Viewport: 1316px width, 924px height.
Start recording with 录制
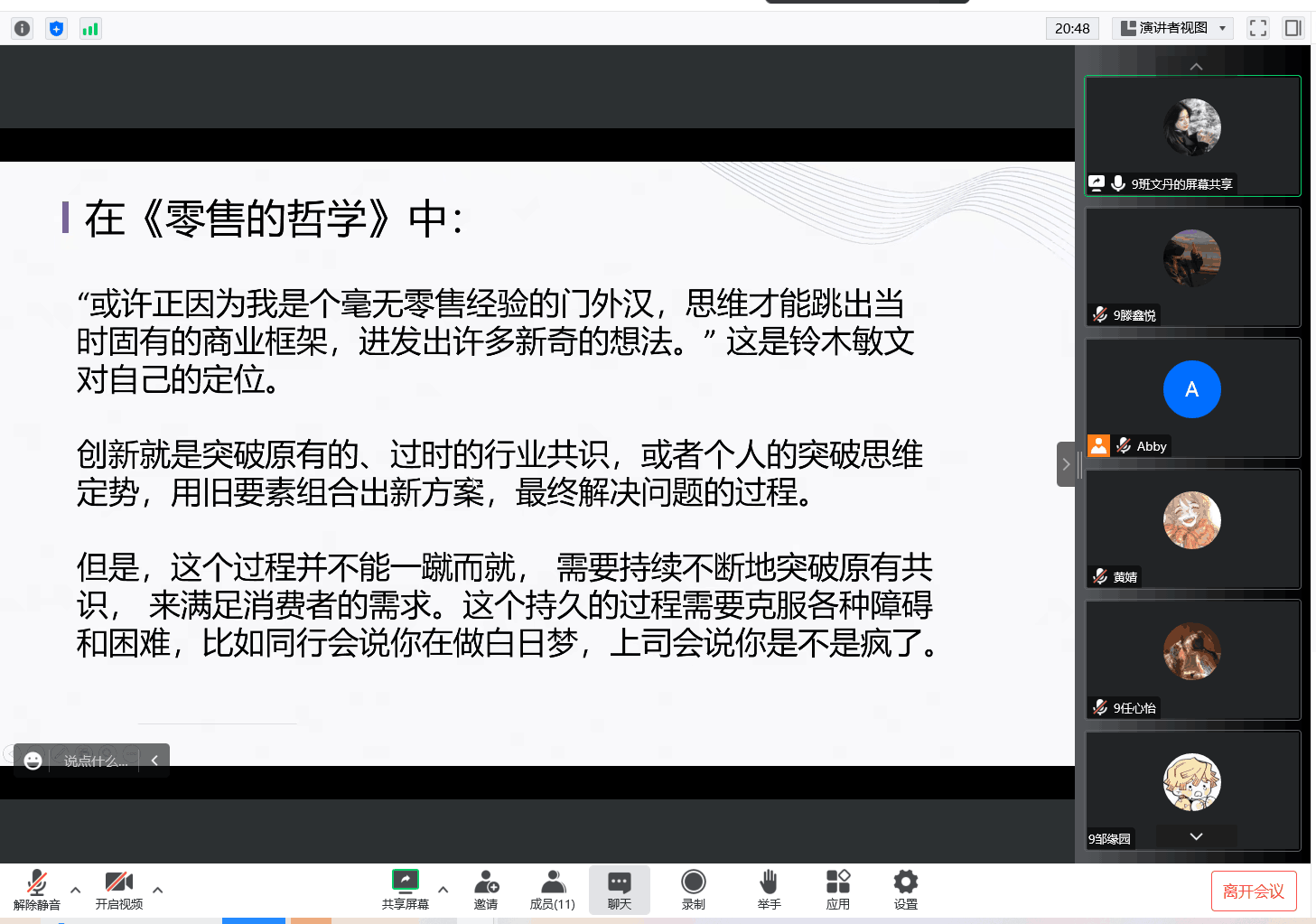694,889
